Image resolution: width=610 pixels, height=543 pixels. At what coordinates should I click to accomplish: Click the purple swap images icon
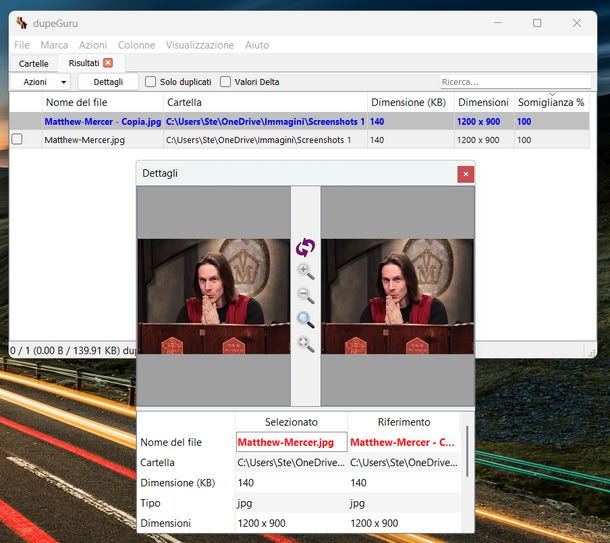coord(305,247)
